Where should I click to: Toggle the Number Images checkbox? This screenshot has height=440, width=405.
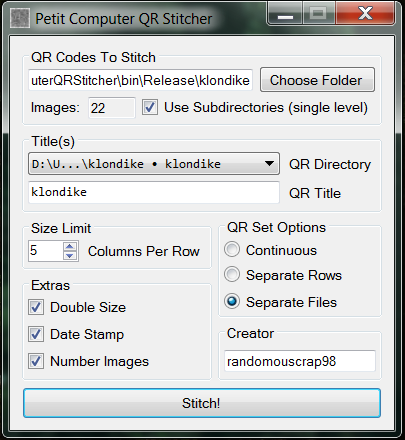pos(36,361)
